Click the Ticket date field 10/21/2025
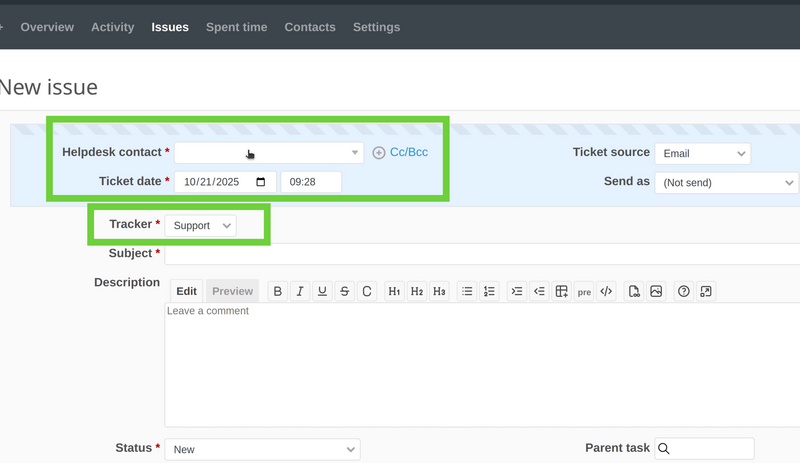This screenshot has height=463, width=800. pyautogui.click(x=225, y=182)
